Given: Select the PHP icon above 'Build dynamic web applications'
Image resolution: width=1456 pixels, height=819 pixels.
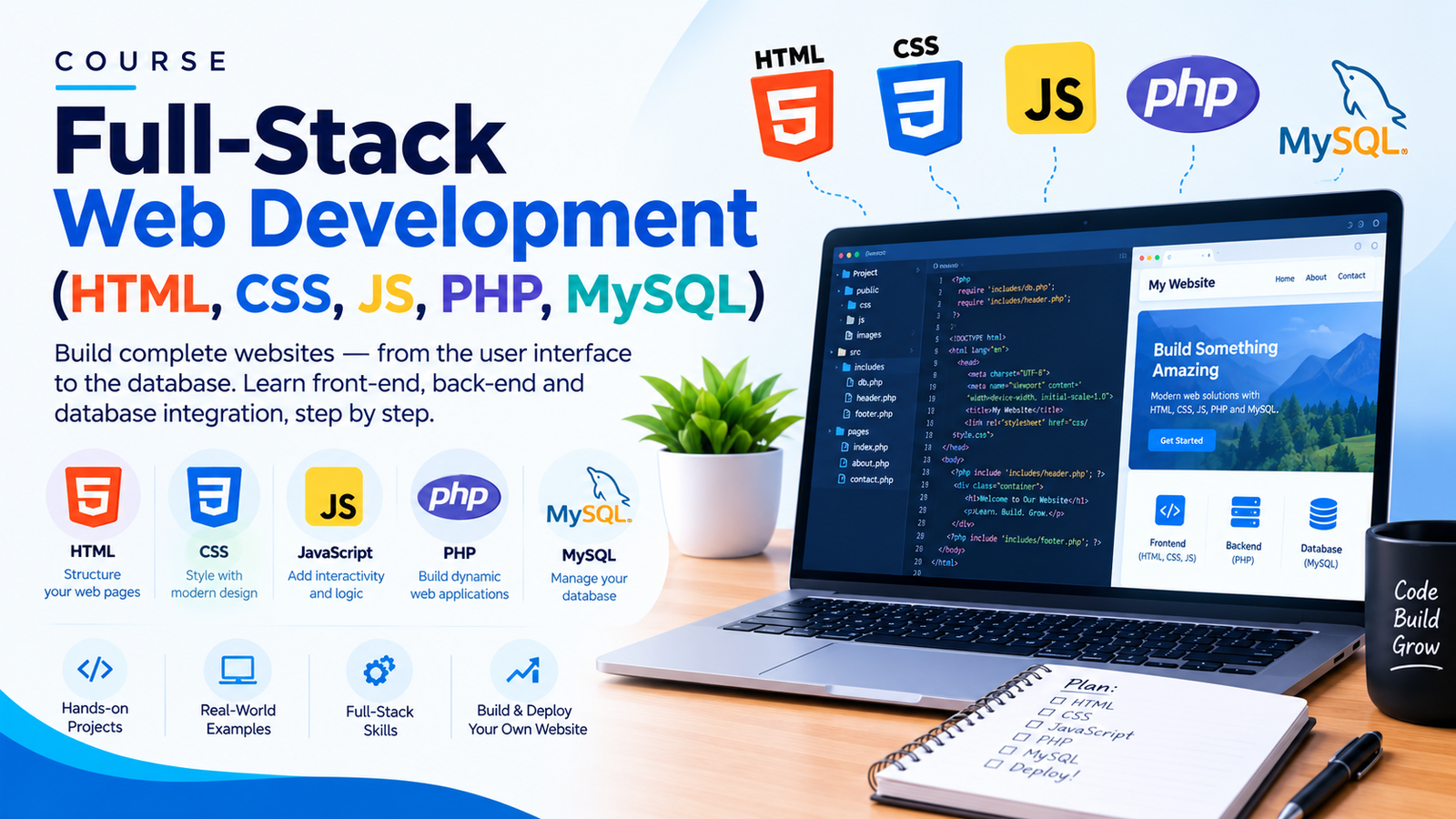Looking at the screenshot, I should point(459,497).
